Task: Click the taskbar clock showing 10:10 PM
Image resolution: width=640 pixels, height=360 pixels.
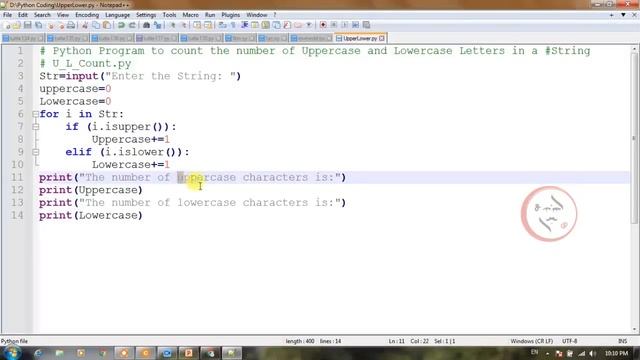Action: pos(616,353)
